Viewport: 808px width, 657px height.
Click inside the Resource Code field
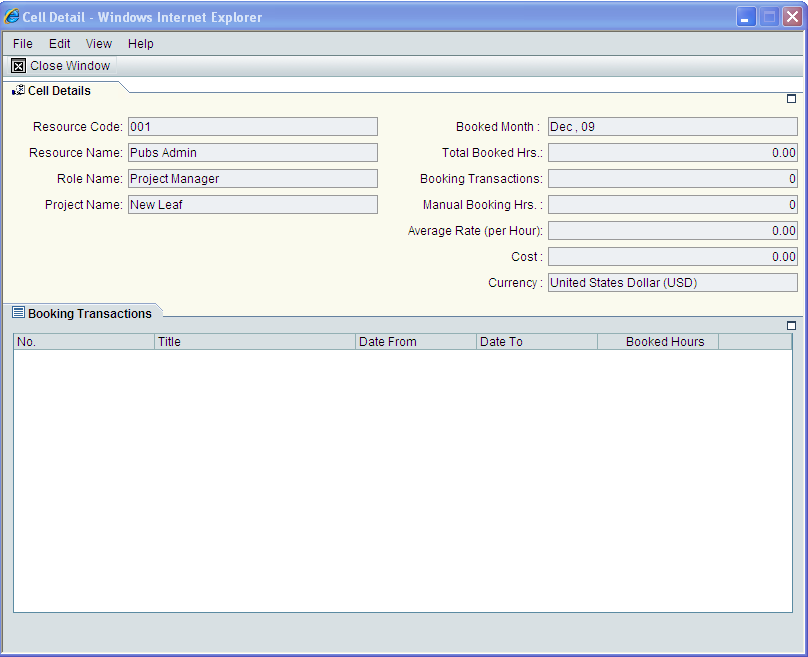click(x=252, y=126)
